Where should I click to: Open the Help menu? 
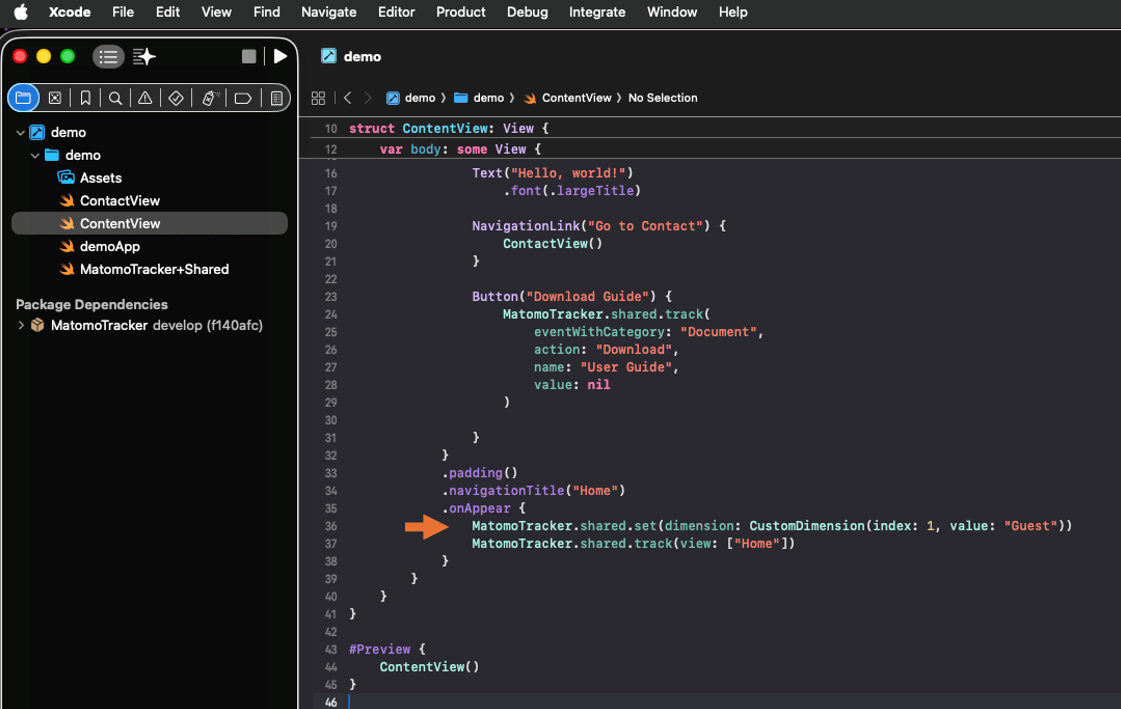pos(733,12)
